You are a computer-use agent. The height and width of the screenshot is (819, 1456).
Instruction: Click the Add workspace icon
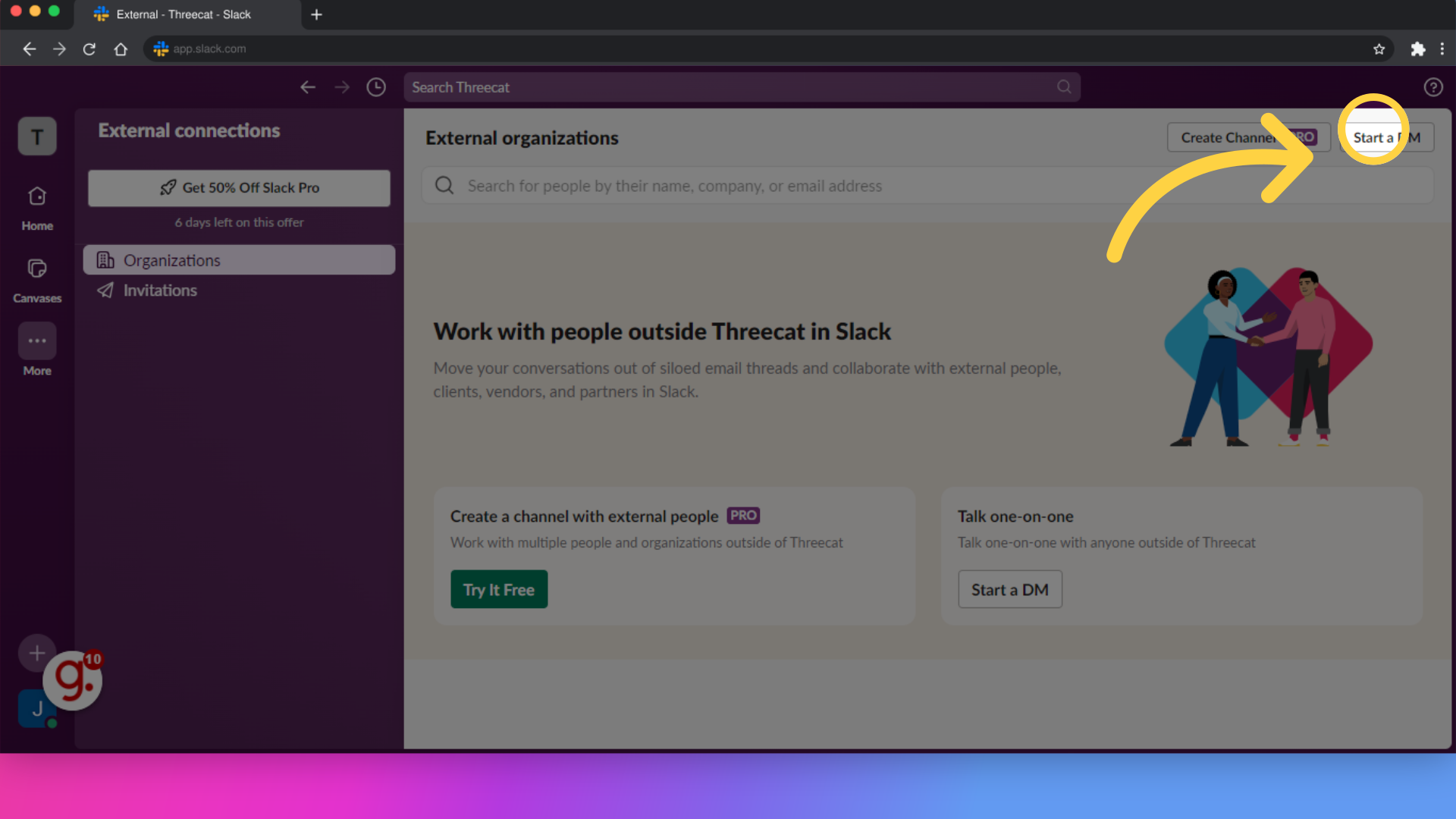(37, 653)
